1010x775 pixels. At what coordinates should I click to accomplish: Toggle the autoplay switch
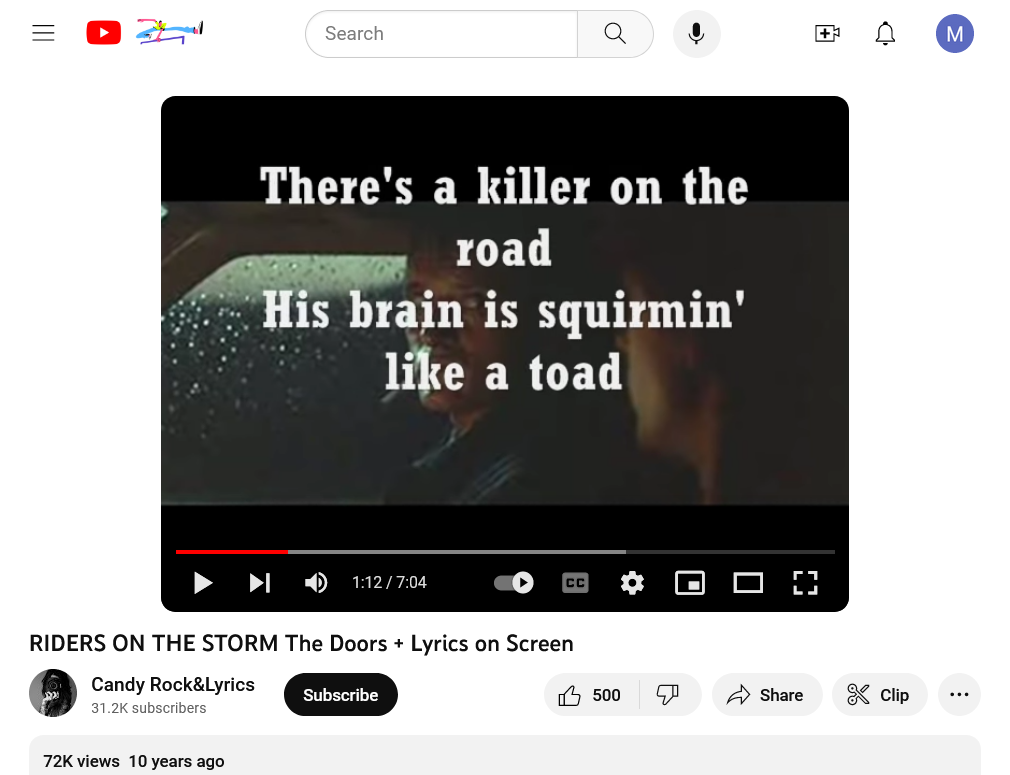coord(514,582)
